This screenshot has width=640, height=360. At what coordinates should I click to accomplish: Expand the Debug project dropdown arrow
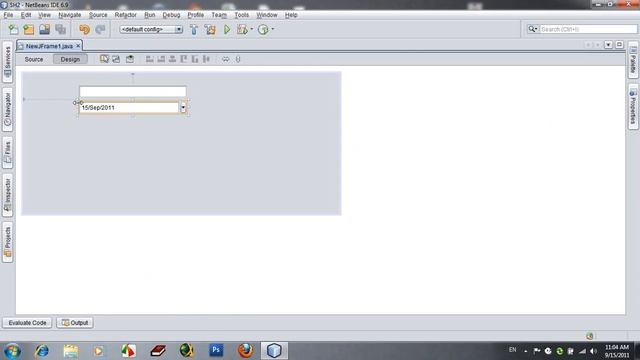251,29
